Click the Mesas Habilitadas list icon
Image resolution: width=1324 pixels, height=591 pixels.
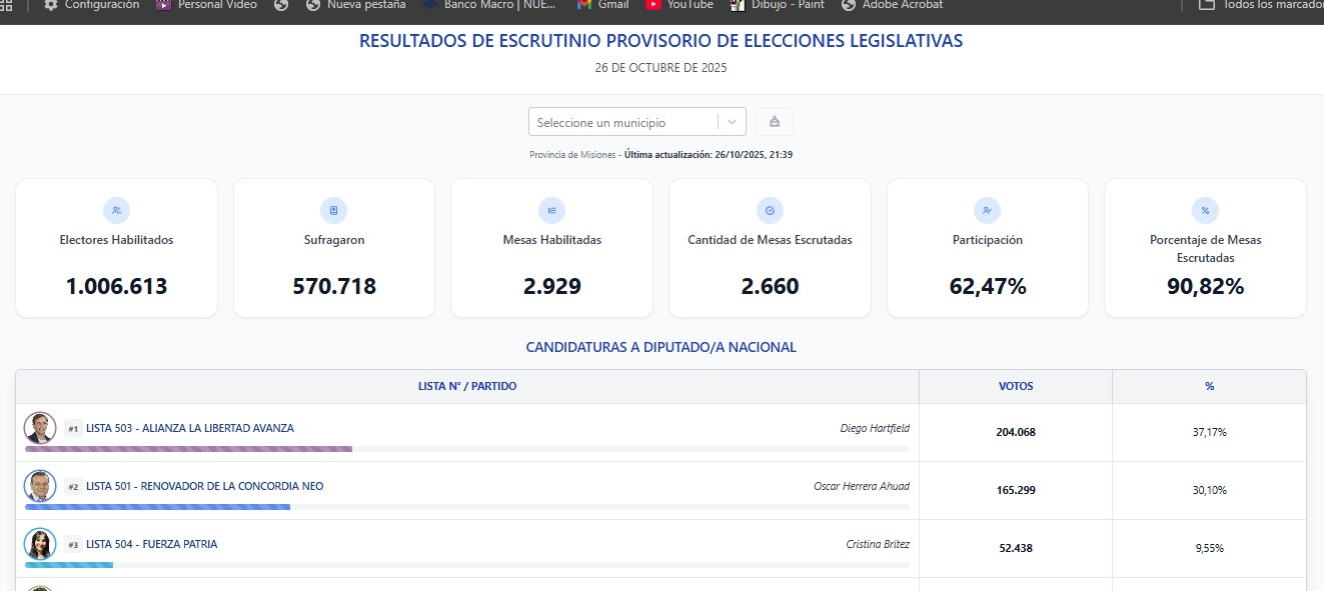552,210
